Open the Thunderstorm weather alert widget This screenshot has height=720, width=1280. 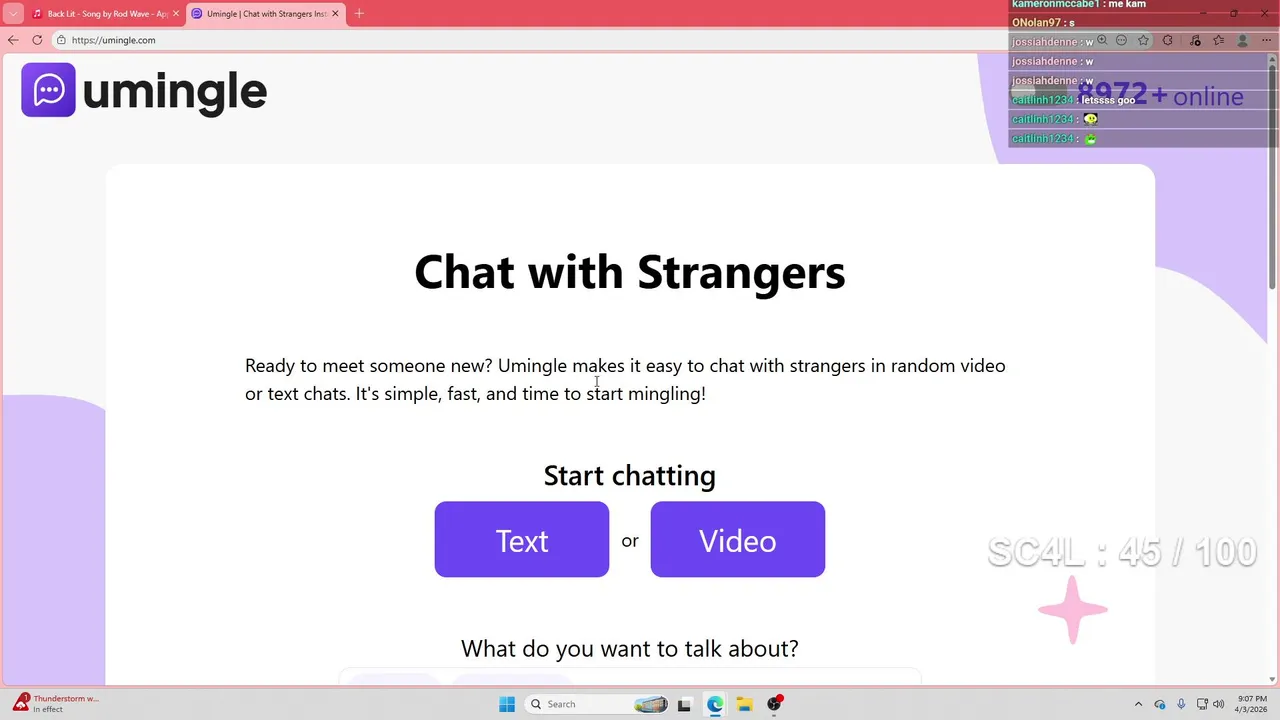point(55,704)
